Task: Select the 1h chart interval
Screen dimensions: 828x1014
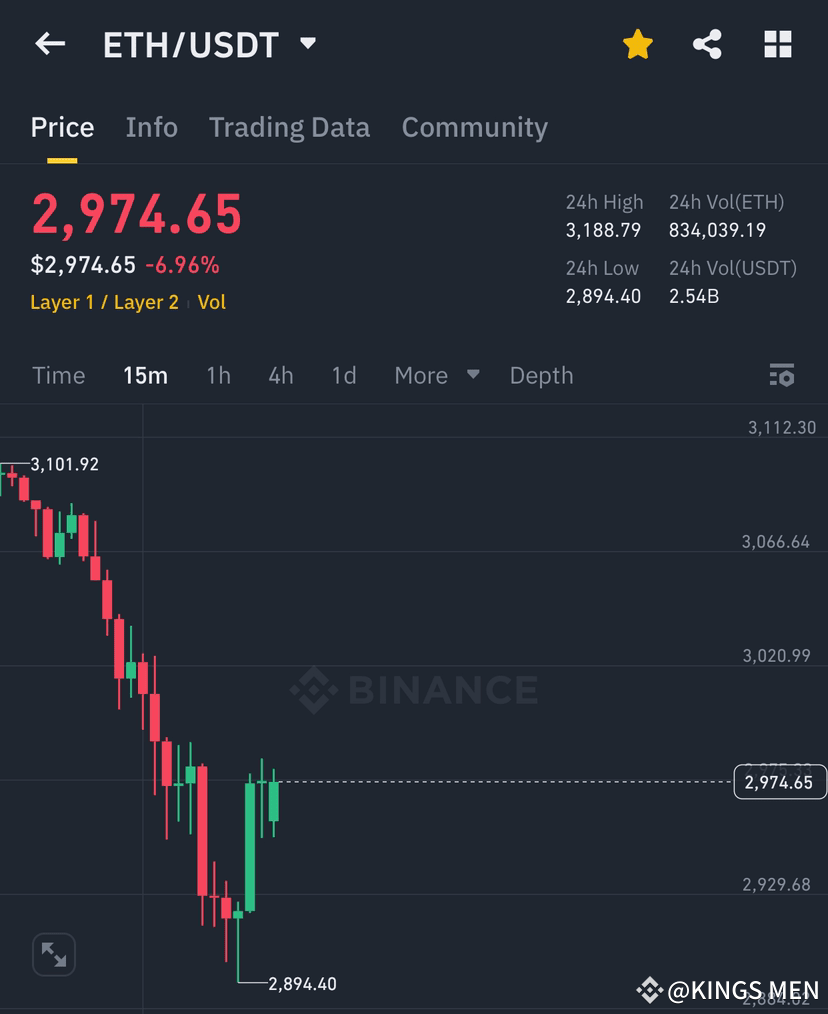Action: pyautogui.click(x=218, y=375)
